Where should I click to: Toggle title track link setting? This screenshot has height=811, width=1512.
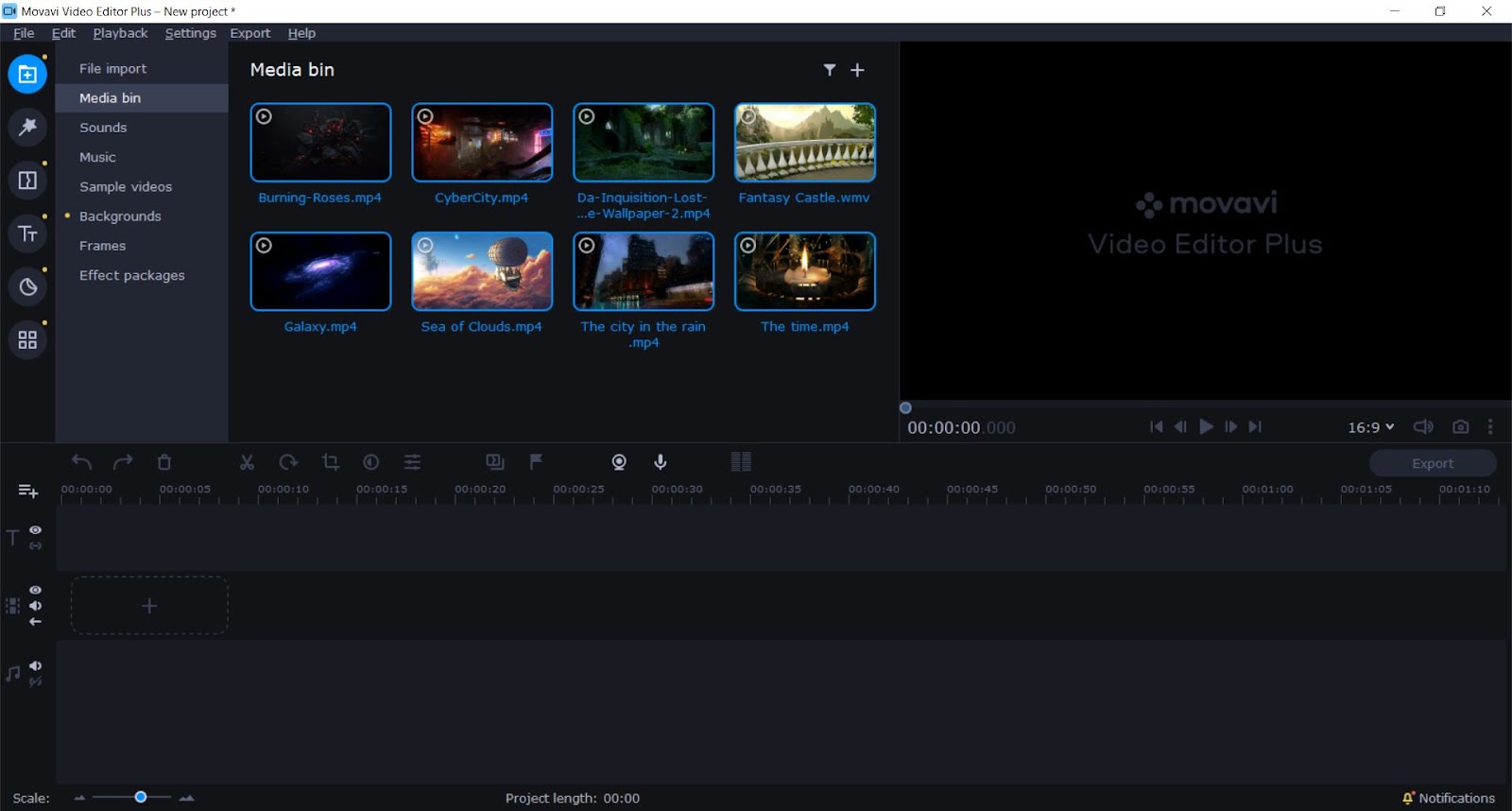(x=35, y=546)
